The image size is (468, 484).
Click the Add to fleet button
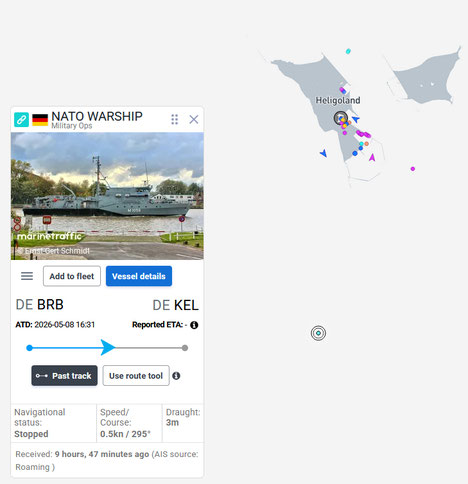click(72, 276)
